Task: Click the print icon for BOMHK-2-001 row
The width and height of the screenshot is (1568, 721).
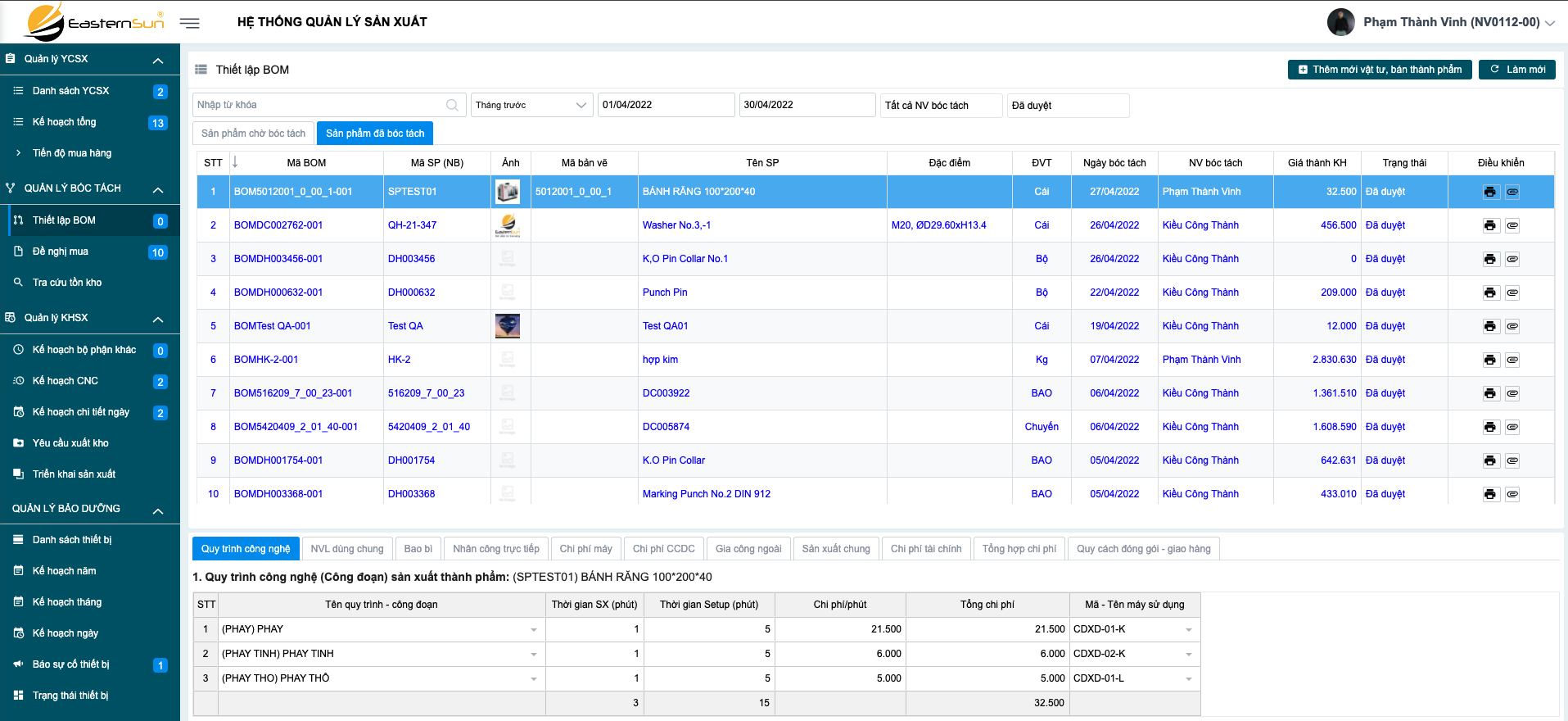Action: (x=1489, y=360)
